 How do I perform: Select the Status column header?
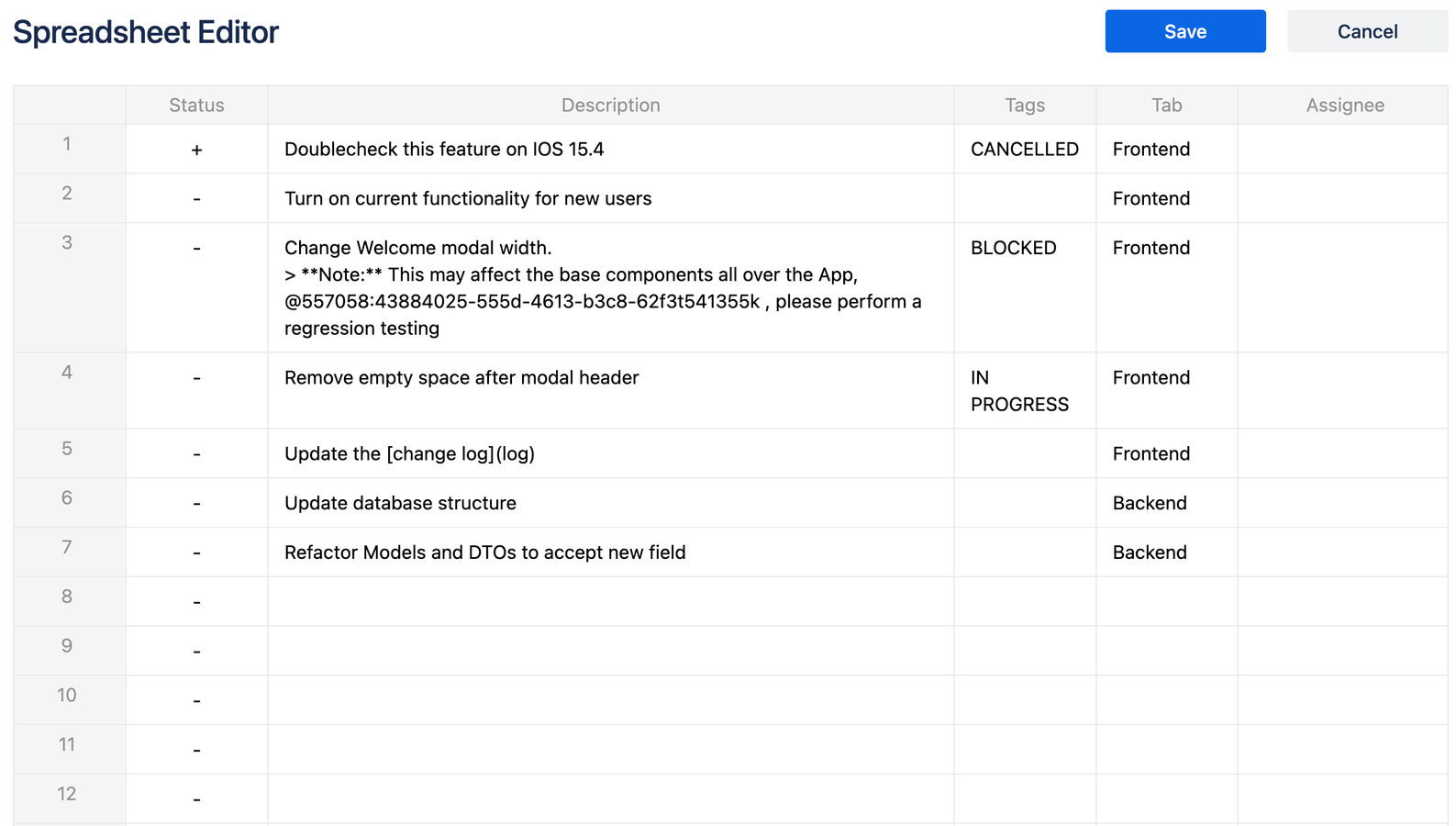tap(196, 105)
